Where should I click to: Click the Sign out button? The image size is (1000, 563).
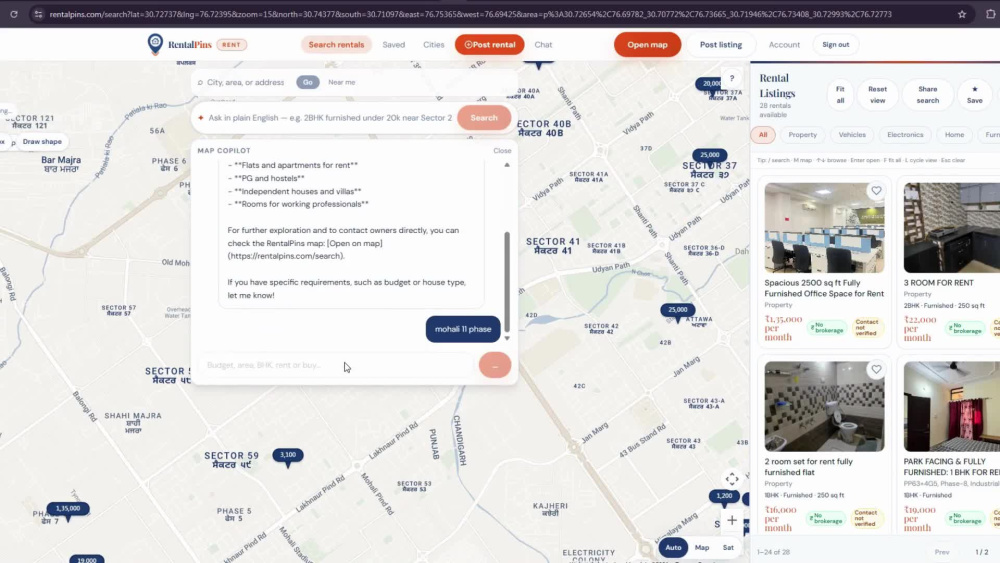tap(835, 45)
